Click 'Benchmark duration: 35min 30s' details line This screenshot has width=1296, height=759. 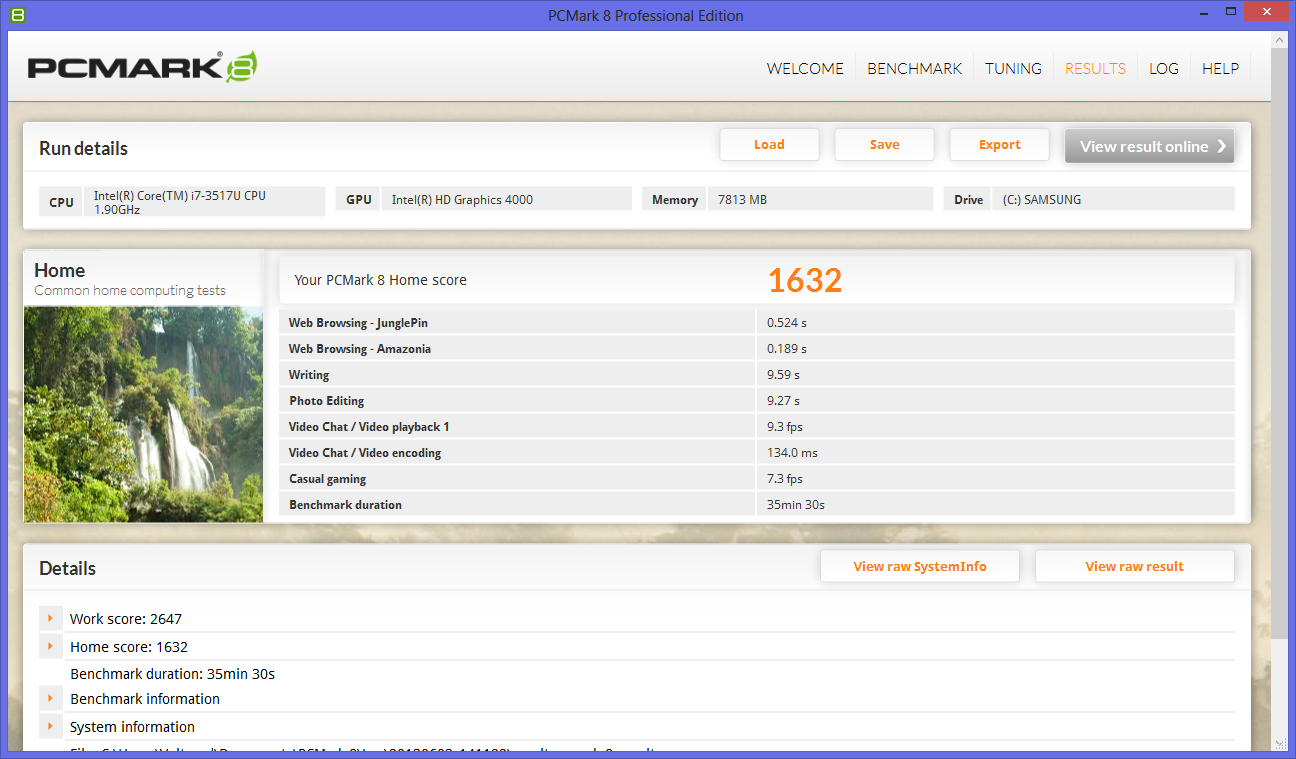pyautogui.click(x=172, y=674)
